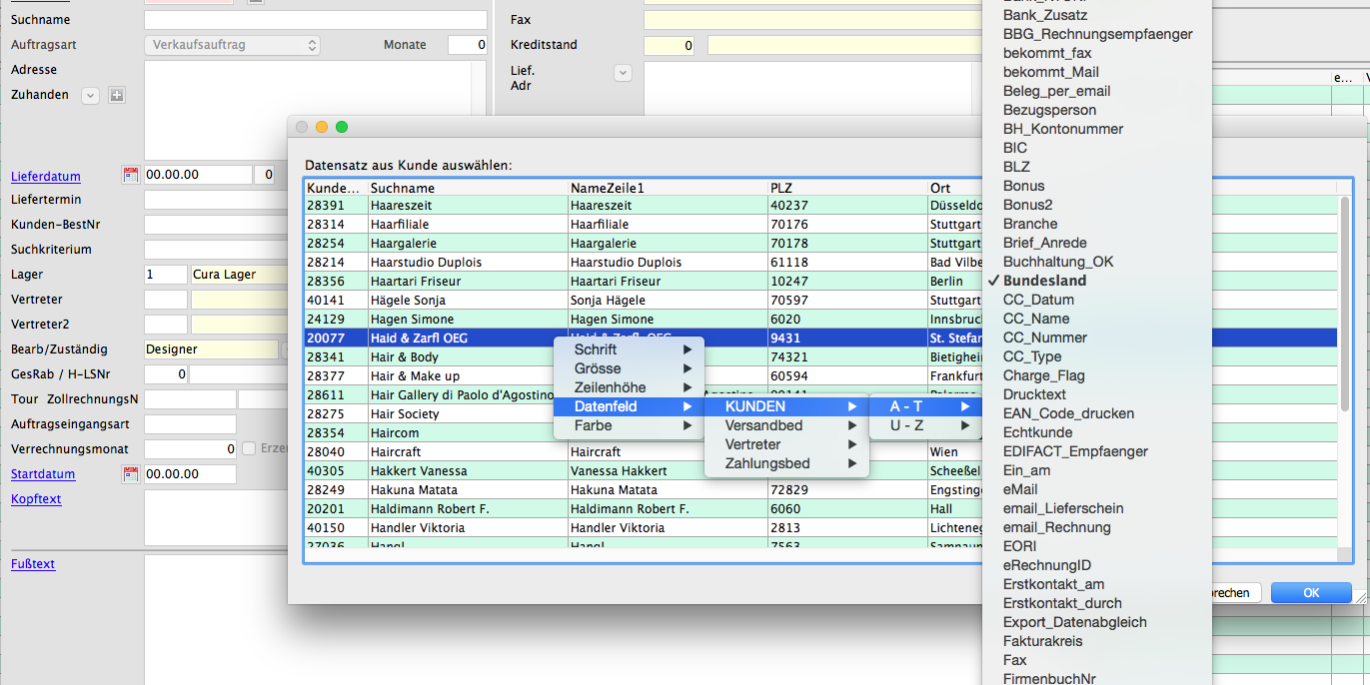Open the Auftragsart Verkaufsauftrag dropdown
Image resolution: width=1370 pixels, height=685 pixels.
point(233,45)
